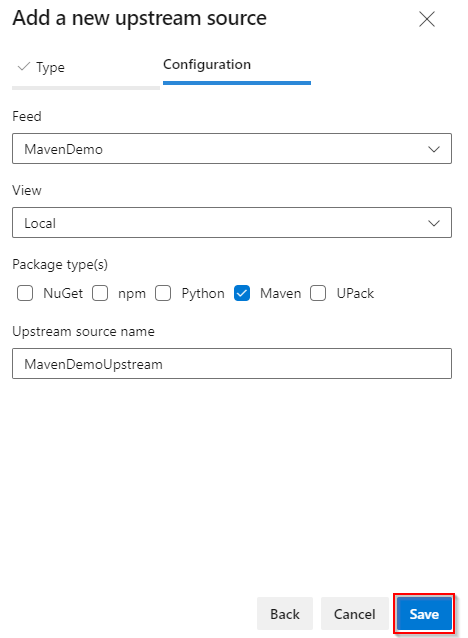Viewport: 468px width, 638px height.
Task: Save the upstream source
Action: click(x=424, y=614)
